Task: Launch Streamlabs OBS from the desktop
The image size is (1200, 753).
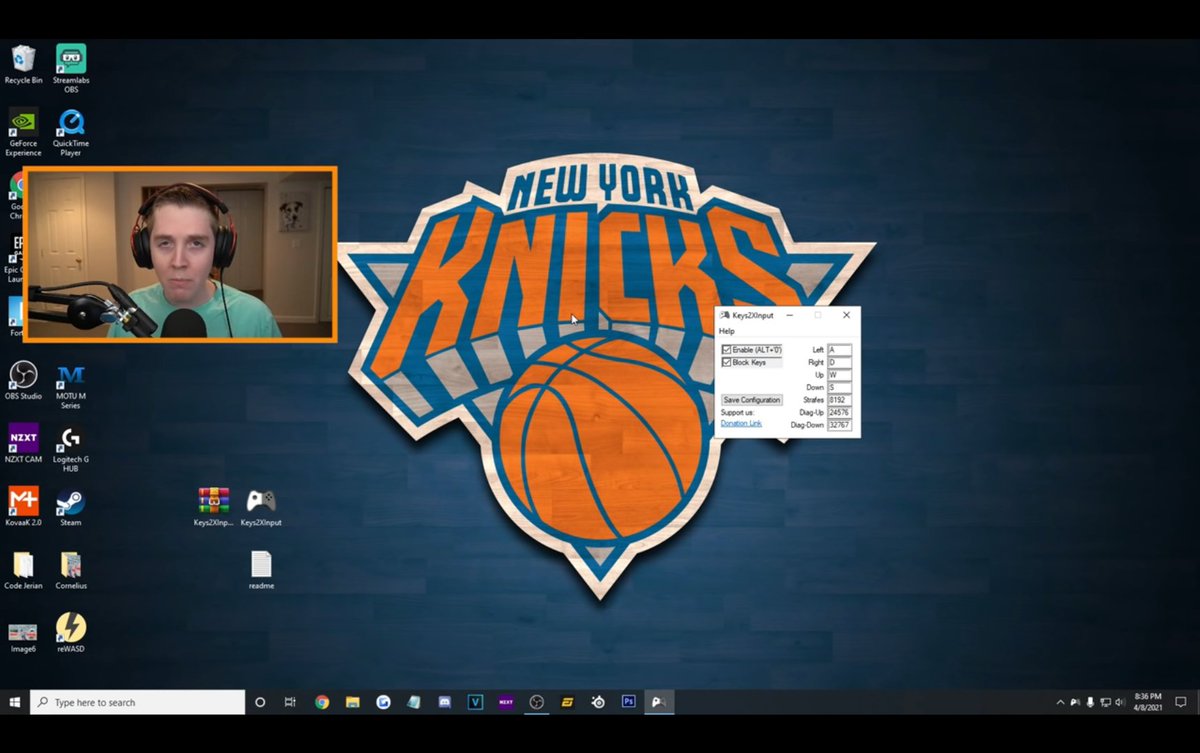Action: click(x=71, y=68)
